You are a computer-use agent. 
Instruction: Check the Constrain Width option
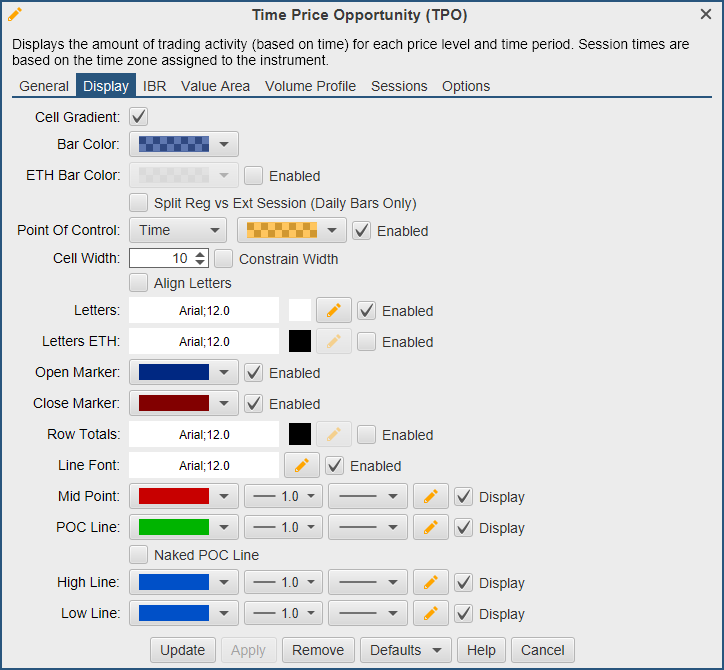[x=223, y=259]
